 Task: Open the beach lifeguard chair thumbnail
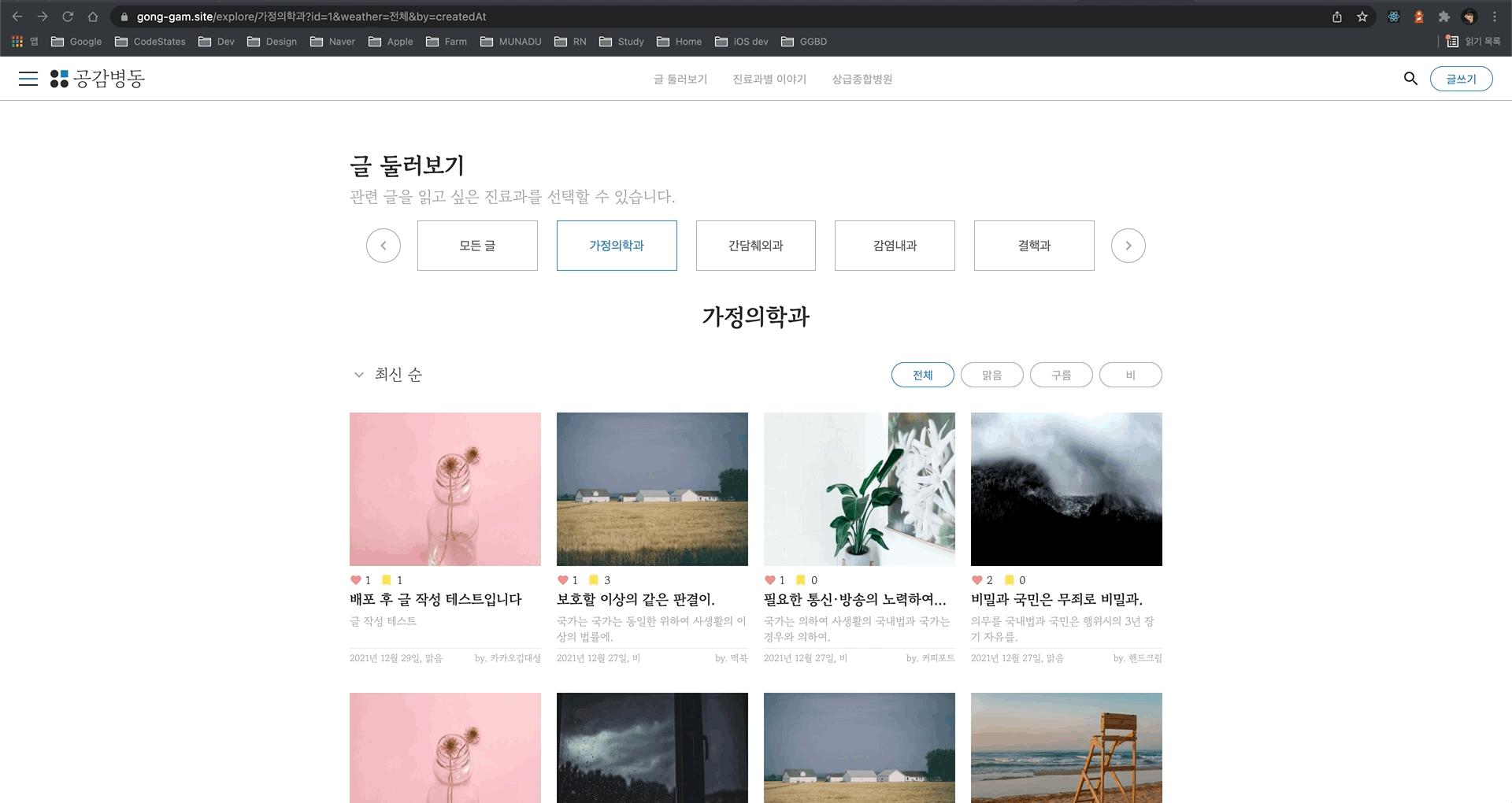pyautogui.click(x=1066, y=748)
